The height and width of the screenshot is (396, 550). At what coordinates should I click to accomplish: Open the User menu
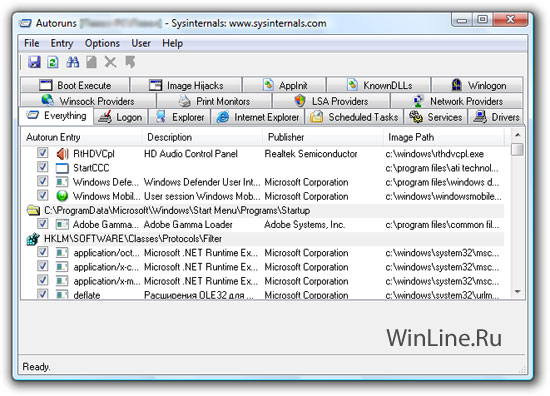[141, 43]
